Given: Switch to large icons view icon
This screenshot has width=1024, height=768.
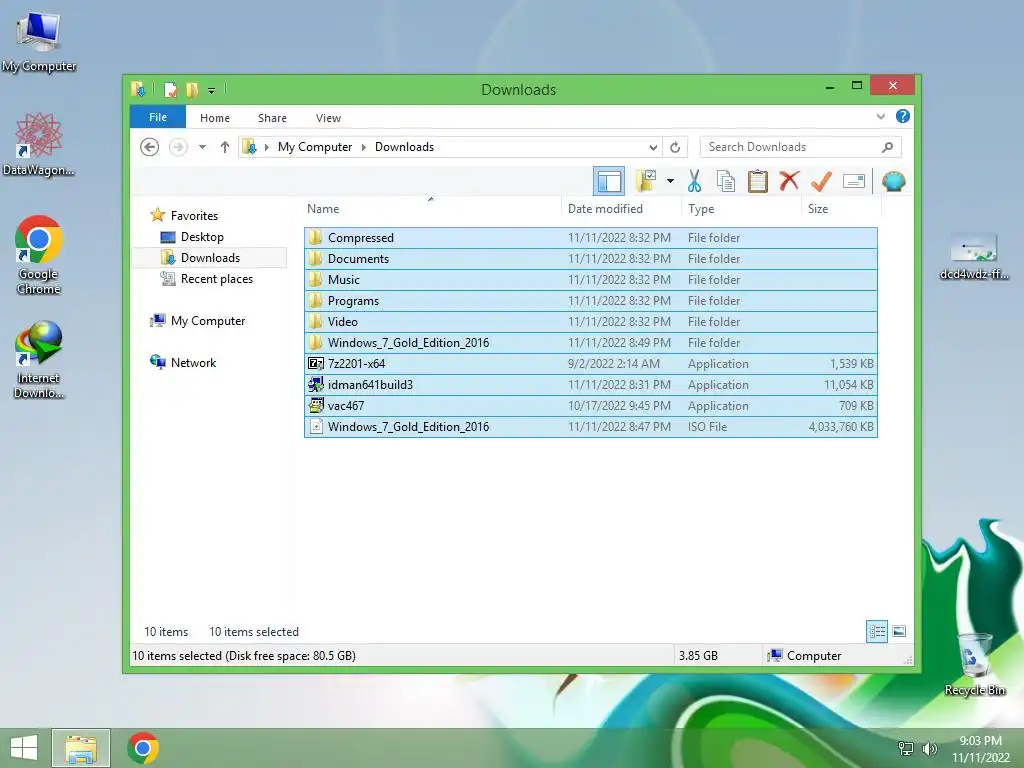Looking at the screenshot, I should click(899, 632).
